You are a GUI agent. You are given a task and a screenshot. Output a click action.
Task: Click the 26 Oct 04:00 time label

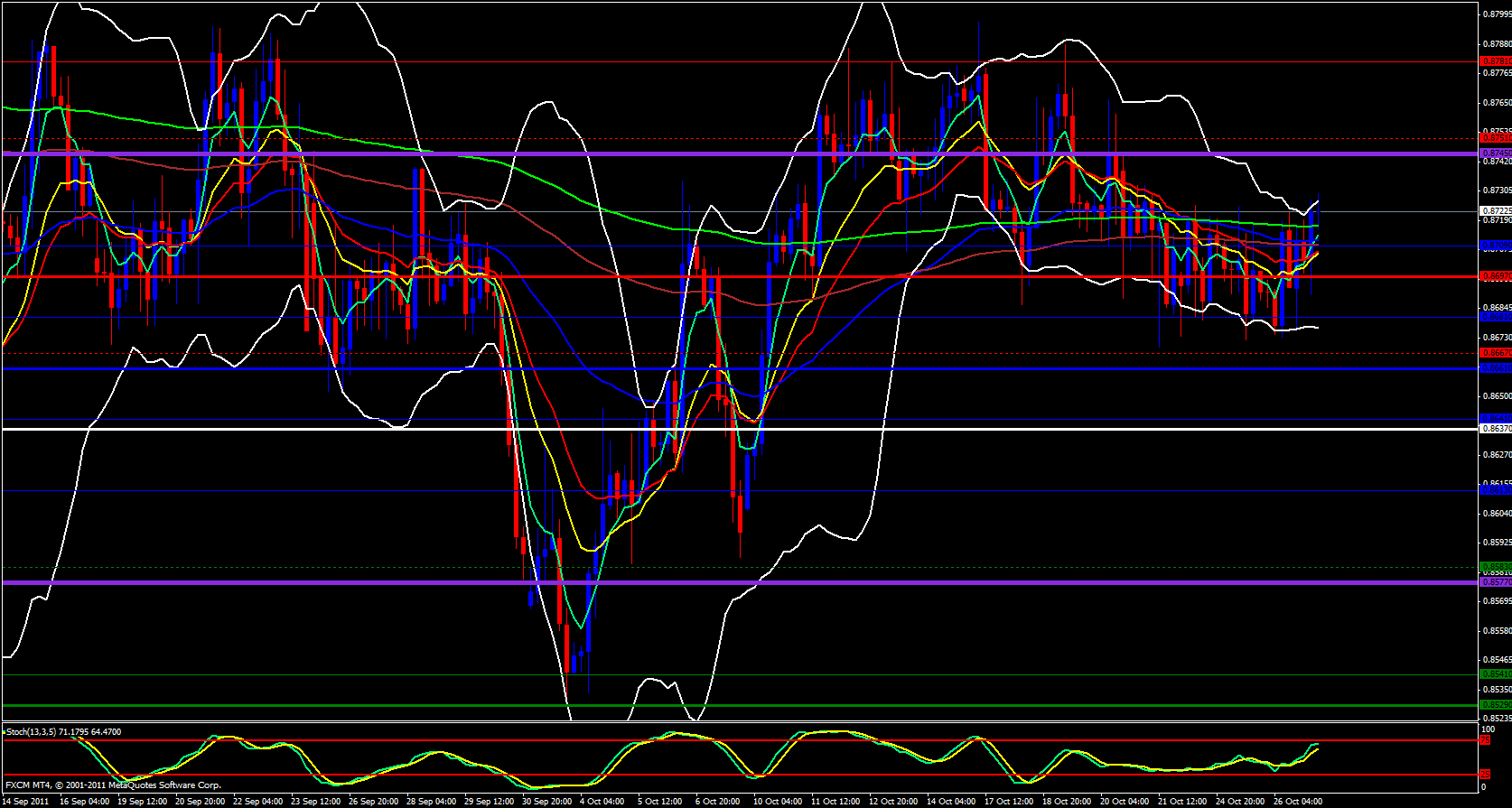1297,802
